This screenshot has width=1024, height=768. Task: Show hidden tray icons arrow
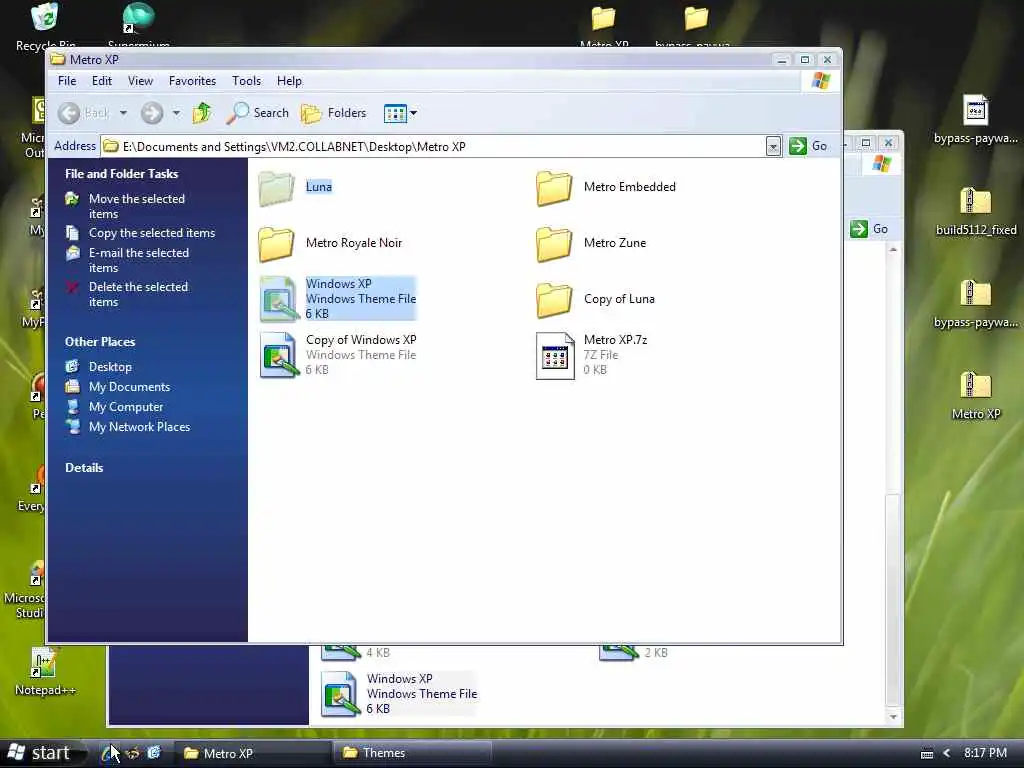(947, 753)
